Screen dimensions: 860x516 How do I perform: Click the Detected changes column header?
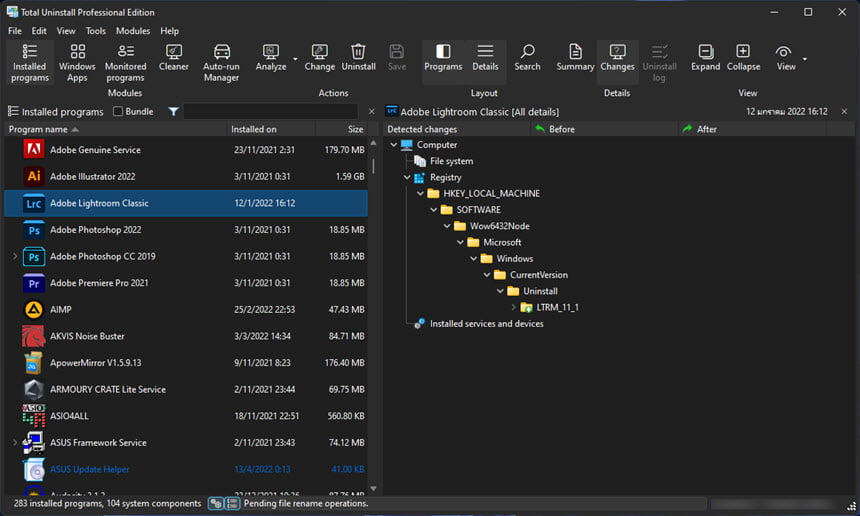pyautogui.click(x=457, y=129)
